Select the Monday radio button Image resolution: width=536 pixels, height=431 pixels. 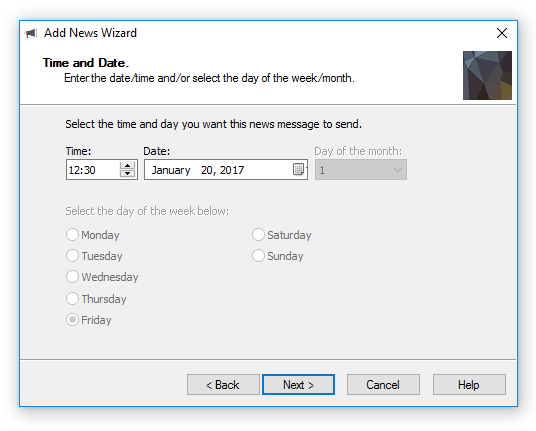pos(72,235)
